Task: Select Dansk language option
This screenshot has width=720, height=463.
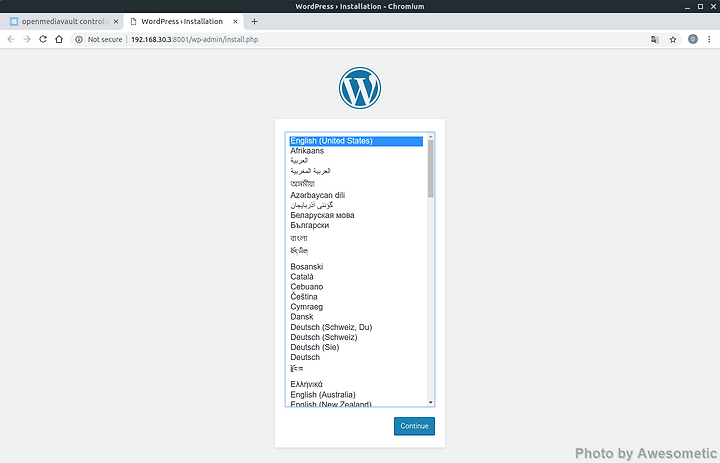Action: (356, 317)
